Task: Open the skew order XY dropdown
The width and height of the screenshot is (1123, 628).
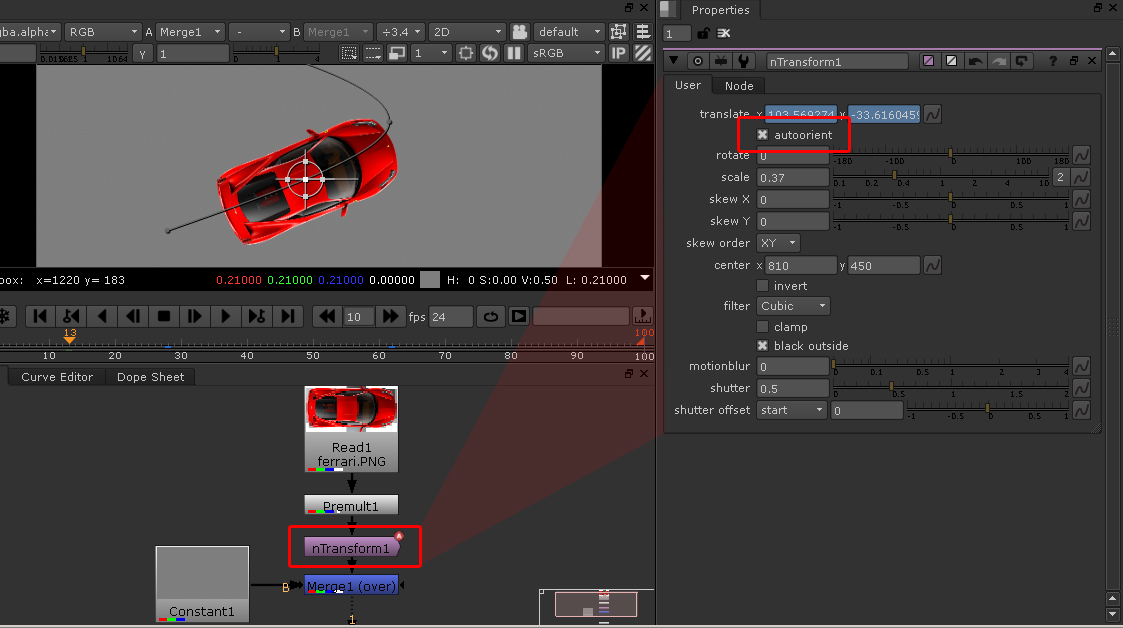Action: [x=778, y=243]
